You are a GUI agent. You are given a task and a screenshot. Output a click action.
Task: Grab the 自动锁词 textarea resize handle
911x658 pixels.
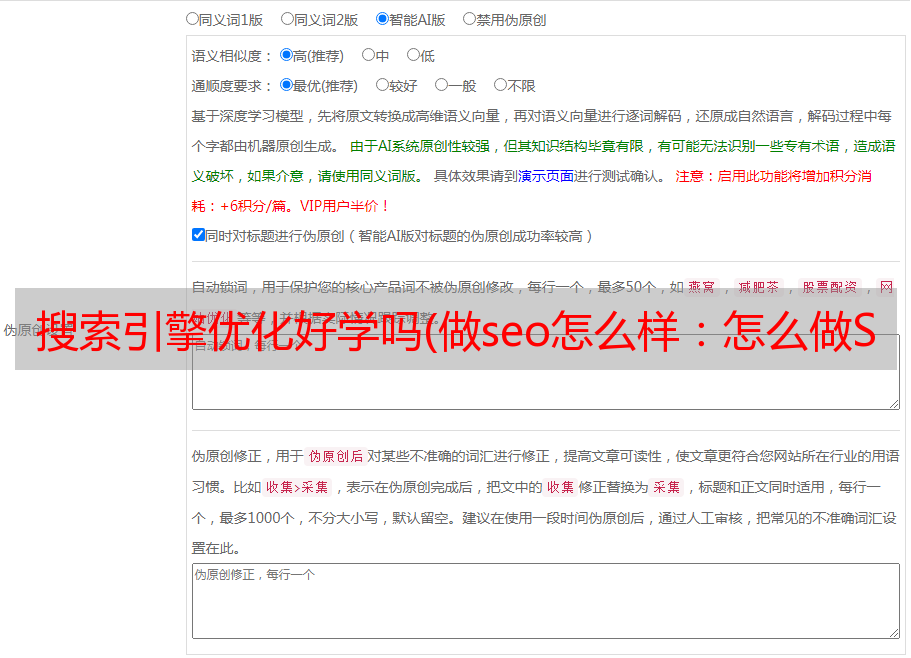(x=894, y=404)
